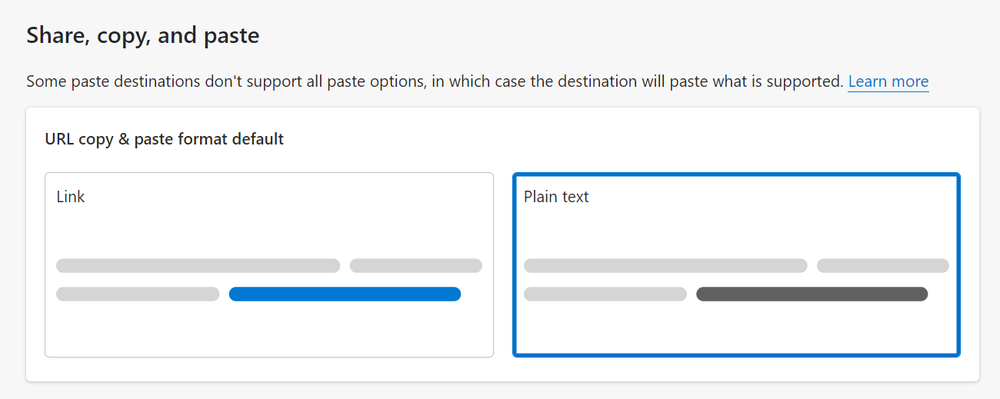Click blank space between the two format cards
This screenshot has width=1000, height=399.
coord(503,265)
